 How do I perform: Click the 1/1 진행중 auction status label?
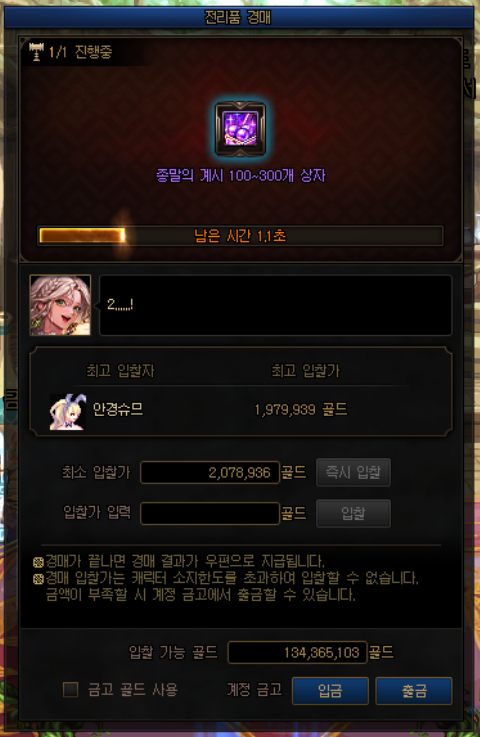coord(80,52)
